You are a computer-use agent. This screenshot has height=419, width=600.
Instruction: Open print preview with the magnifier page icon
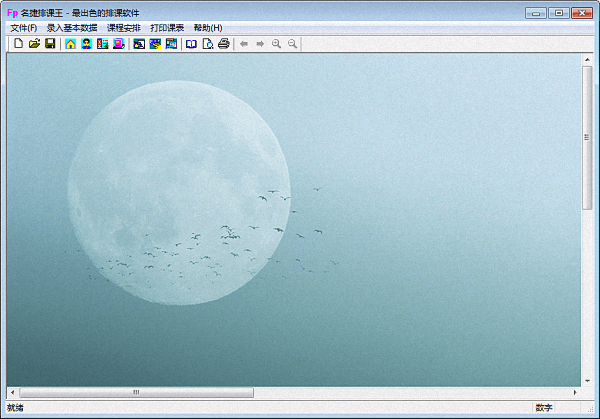click(207, 44)
